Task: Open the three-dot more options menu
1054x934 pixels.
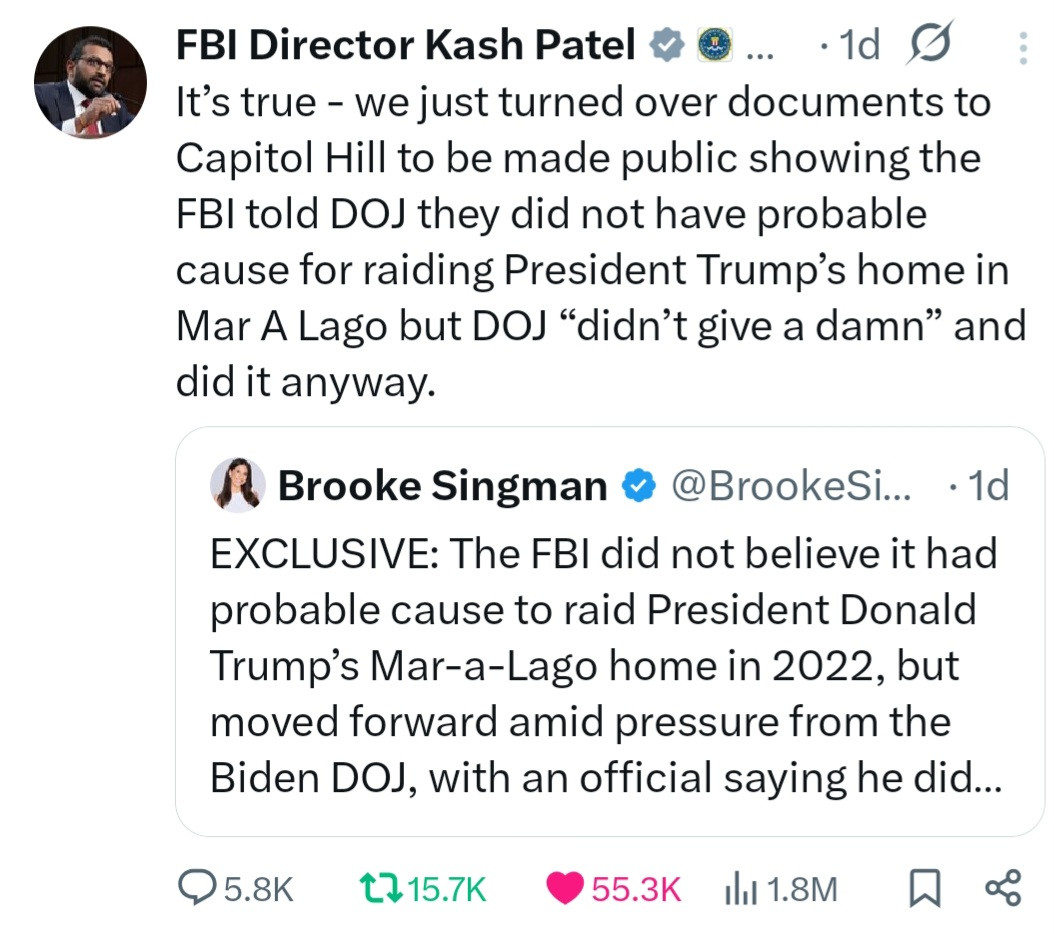Action: pyautogui.click(x=1022, y=47)
